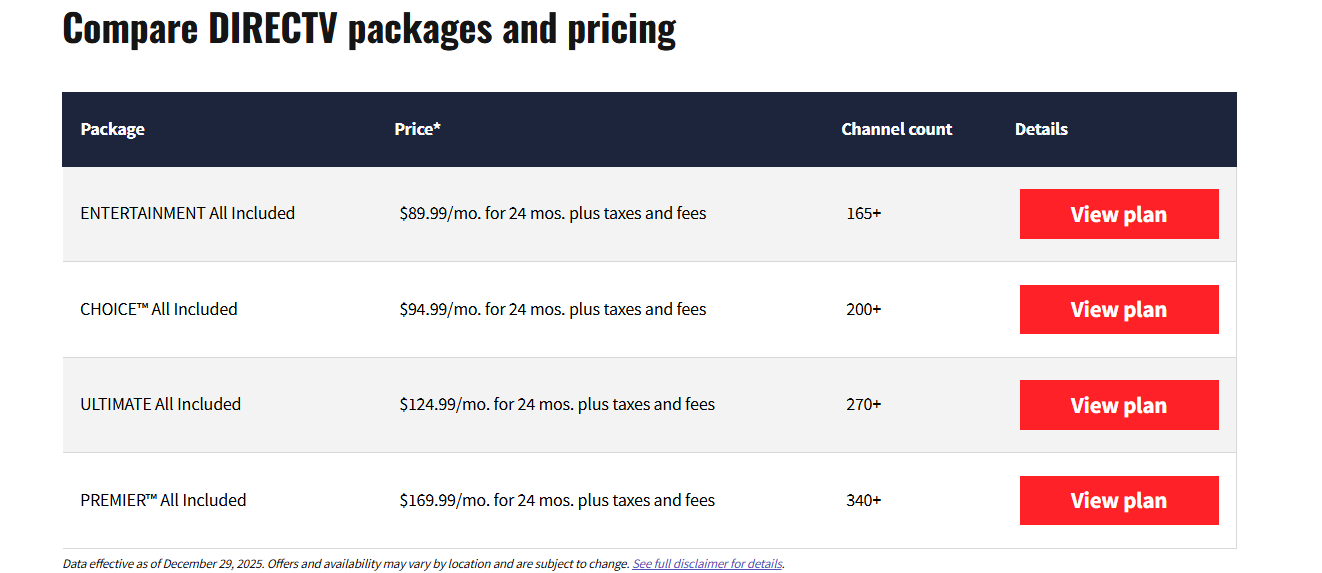Image resolution: width=1322 pixels, height=573 pixels.
Task: Open the CHOICE All Included plan details
Action: (x=1118, y=309)
